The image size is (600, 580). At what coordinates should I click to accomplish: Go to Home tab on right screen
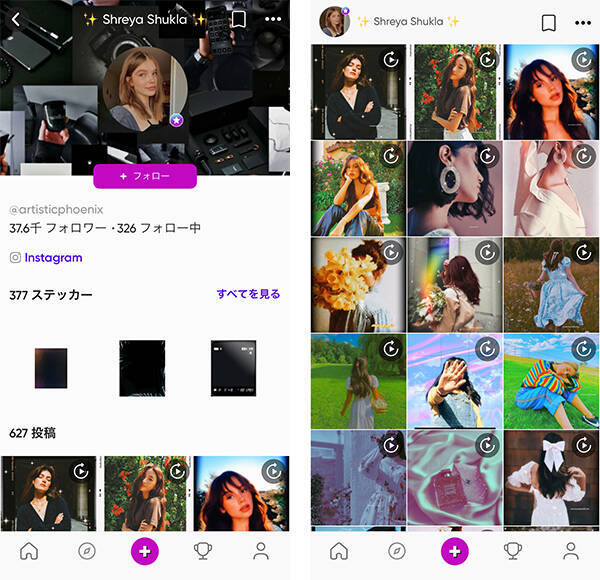(x=339, y=551)
